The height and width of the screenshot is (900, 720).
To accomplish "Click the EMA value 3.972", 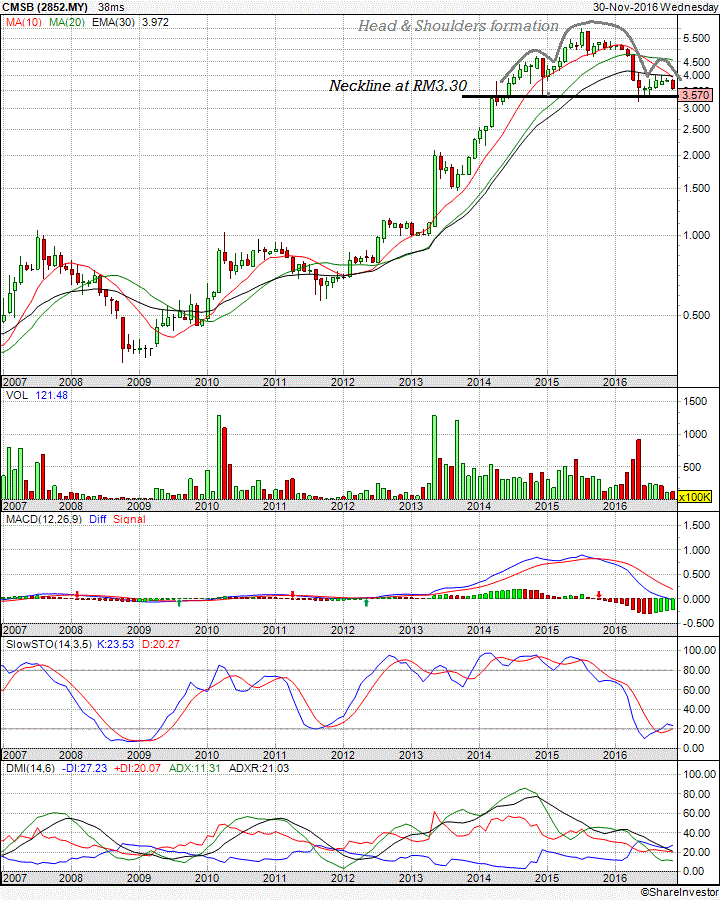I will 156,22.
